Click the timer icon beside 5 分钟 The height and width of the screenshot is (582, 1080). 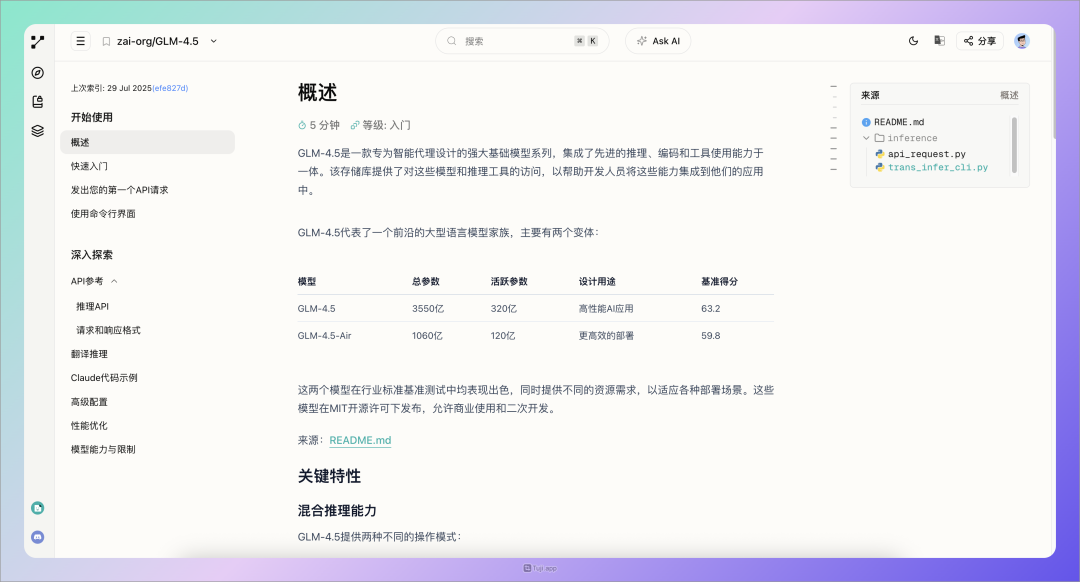(x=302, y=125)
